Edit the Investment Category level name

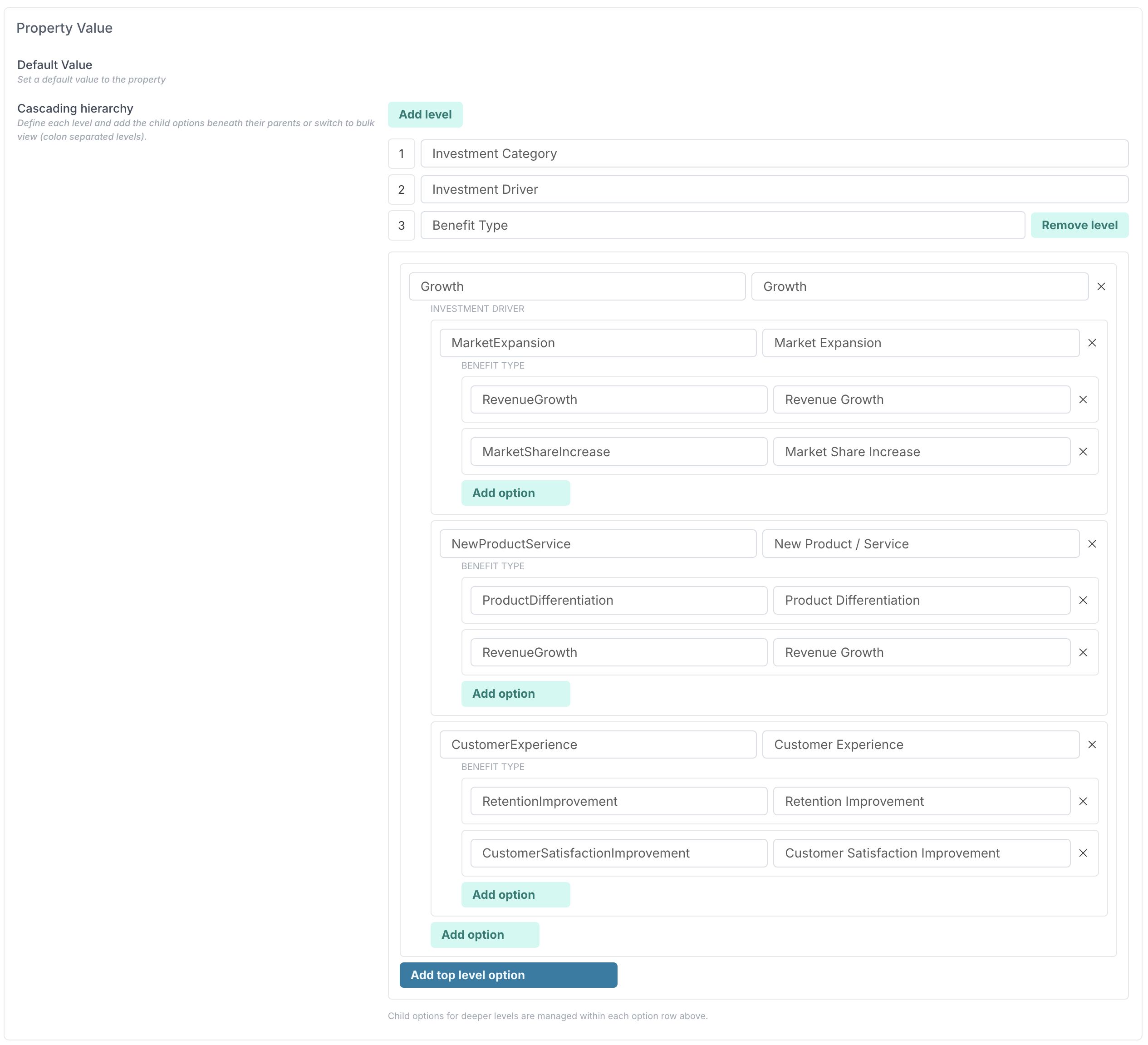pos(774,154)
